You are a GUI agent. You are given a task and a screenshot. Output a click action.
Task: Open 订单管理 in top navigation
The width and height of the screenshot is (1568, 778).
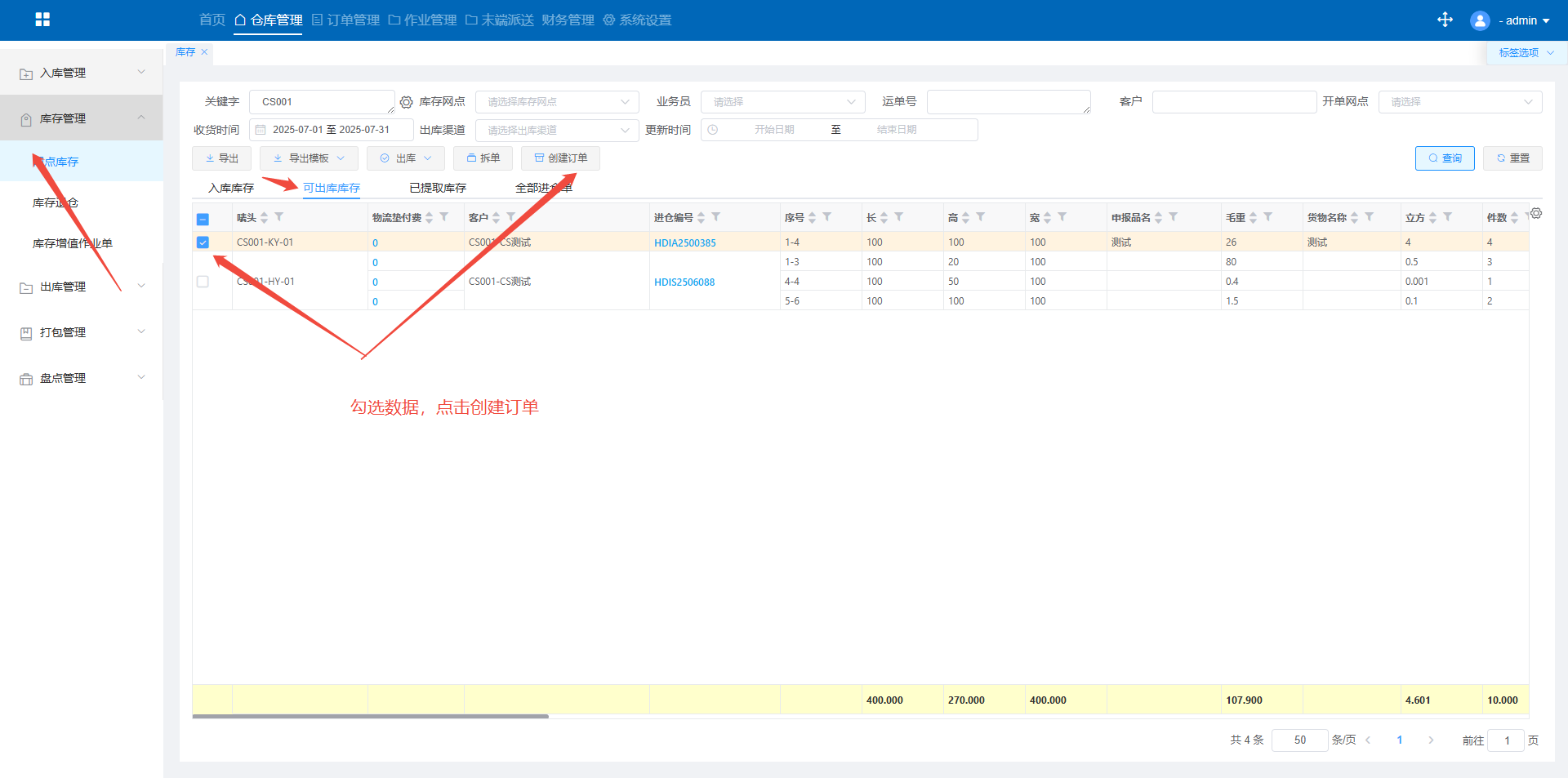coord(345,20)
